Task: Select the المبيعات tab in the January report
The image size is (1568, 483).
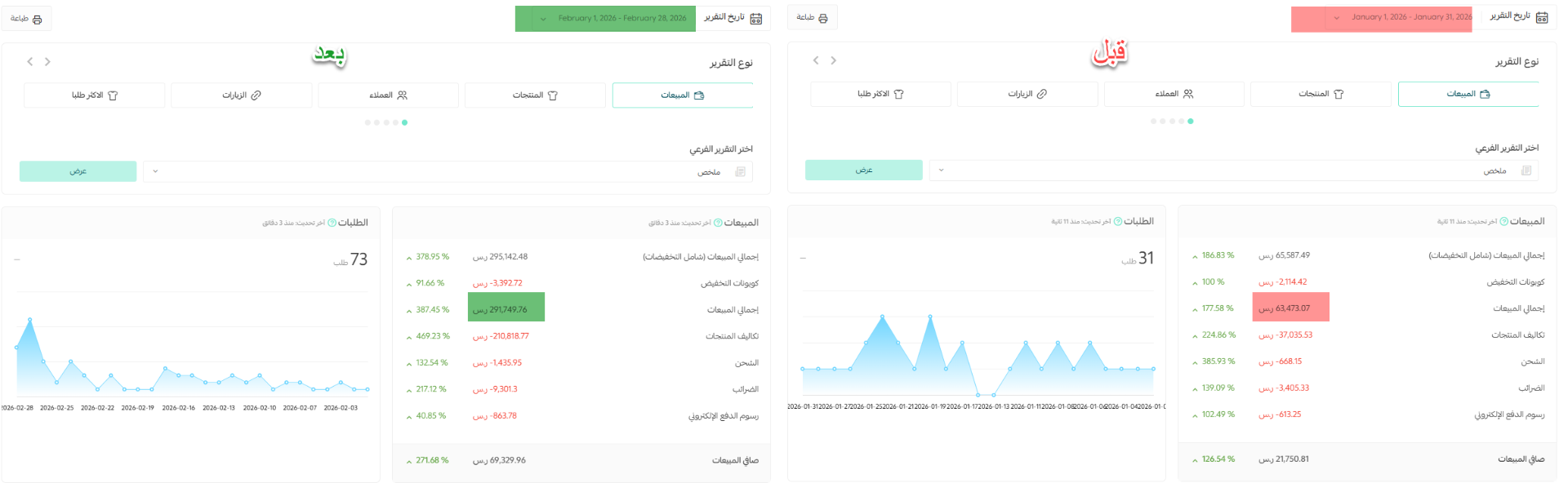Action: pyautogui.click(x=1468, y=94)
